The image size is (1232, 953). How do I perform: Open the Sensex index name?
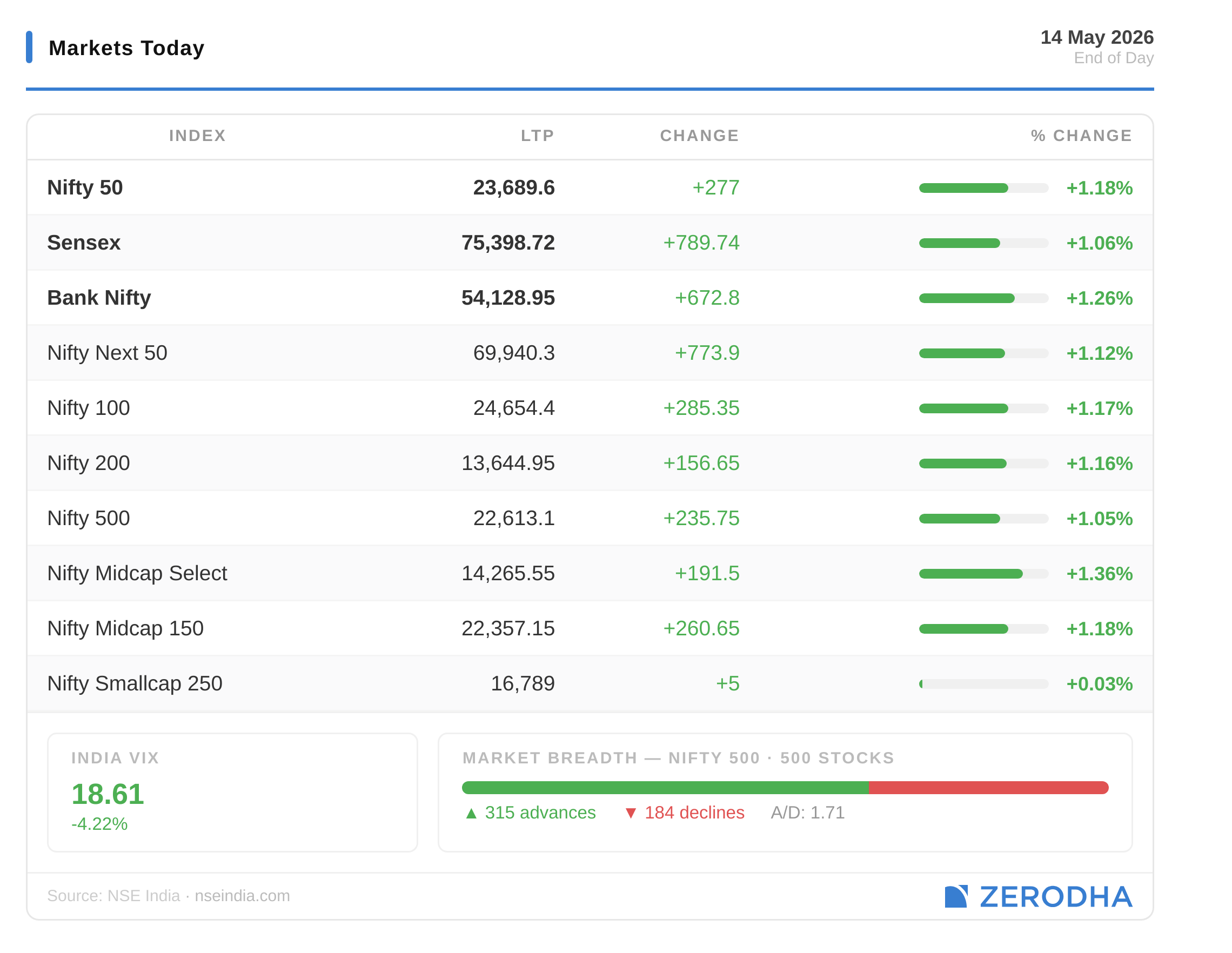pyautogui.click(x=84, y=243)
